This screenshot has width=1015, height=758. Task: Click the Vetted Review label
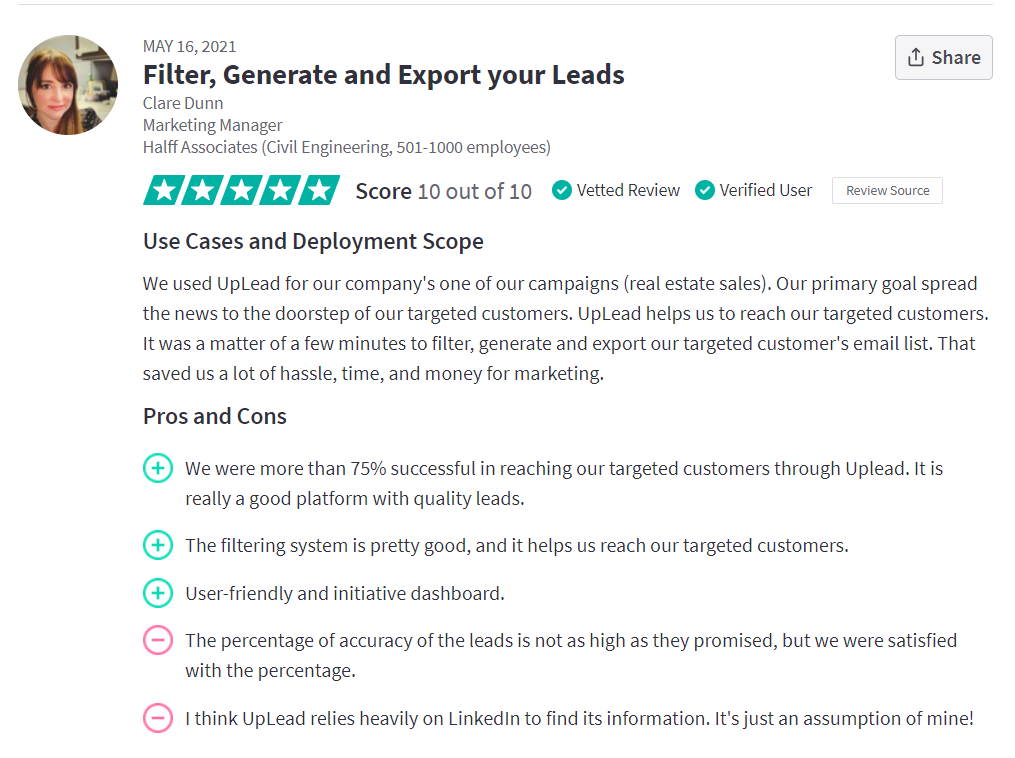point(628,190)
